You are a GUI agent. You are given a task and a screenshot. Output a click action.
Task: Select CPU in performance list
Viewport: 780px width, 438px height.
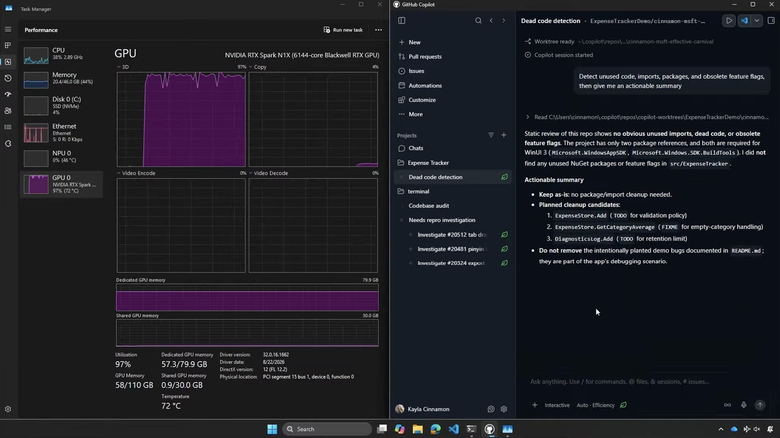pos(62,54)
